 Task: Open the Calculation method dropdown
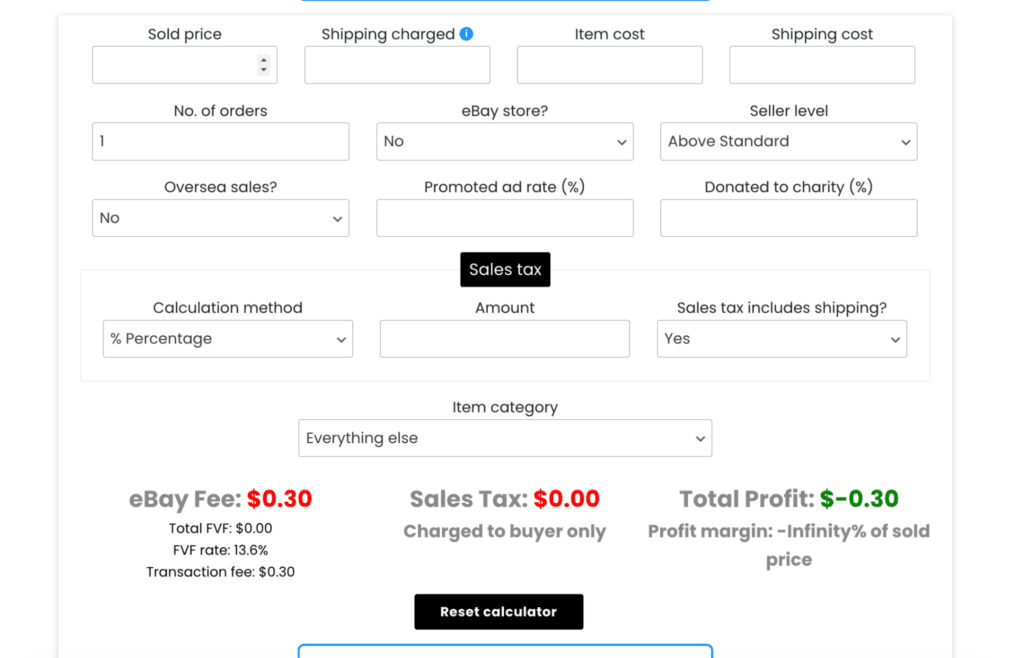pyautogui.click(x=227, y=338)
